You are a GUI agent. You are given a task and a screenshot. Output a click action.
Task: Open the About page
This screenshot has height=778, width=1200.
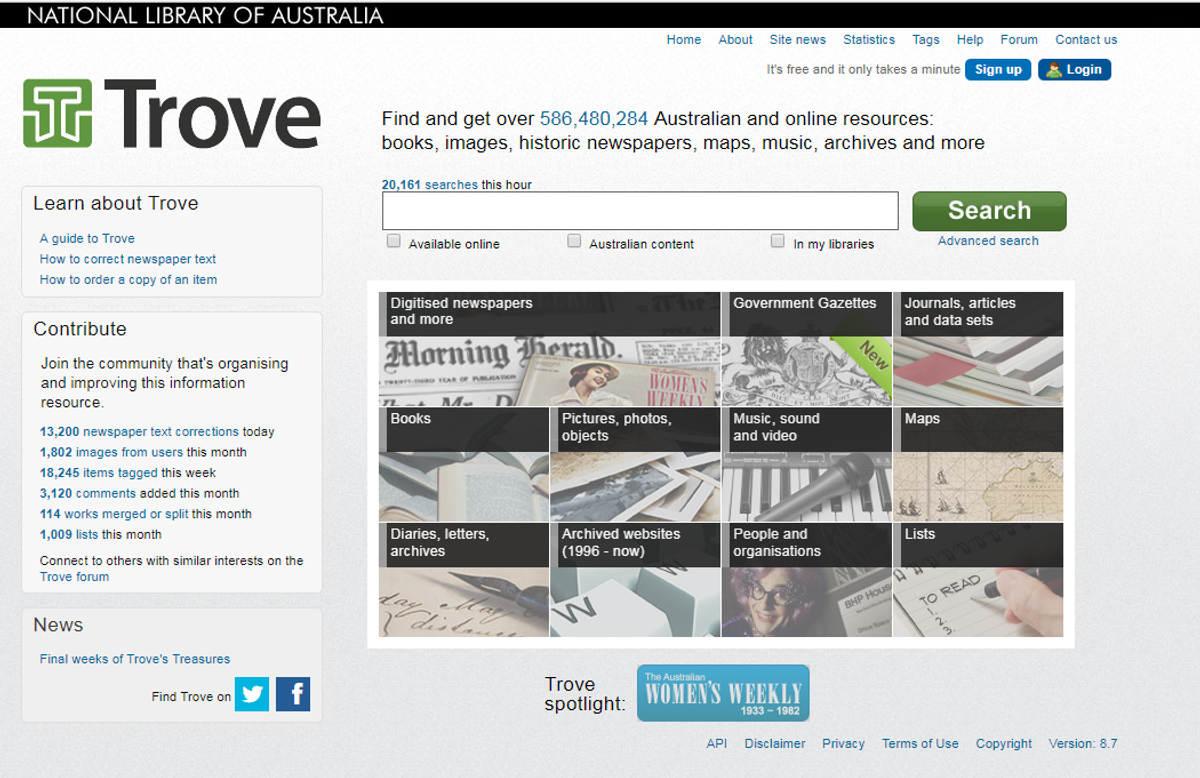[735, 40]
